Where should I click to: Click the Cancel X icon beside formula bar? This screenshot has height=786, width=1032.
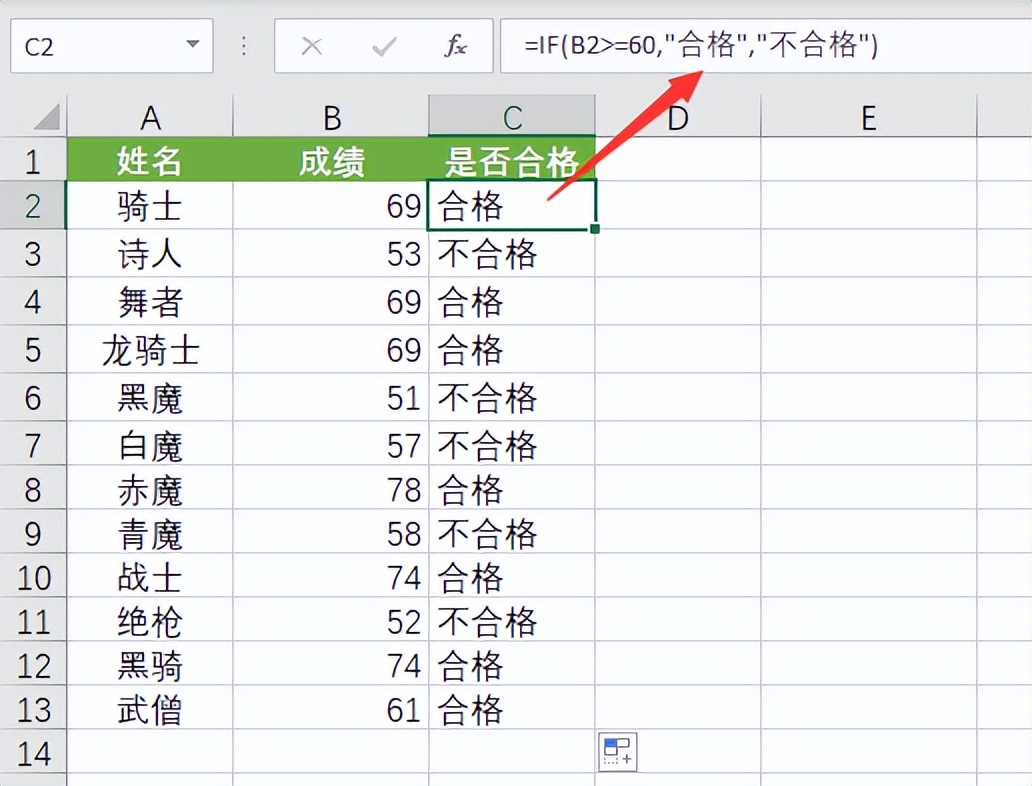[x=311, y=46]
